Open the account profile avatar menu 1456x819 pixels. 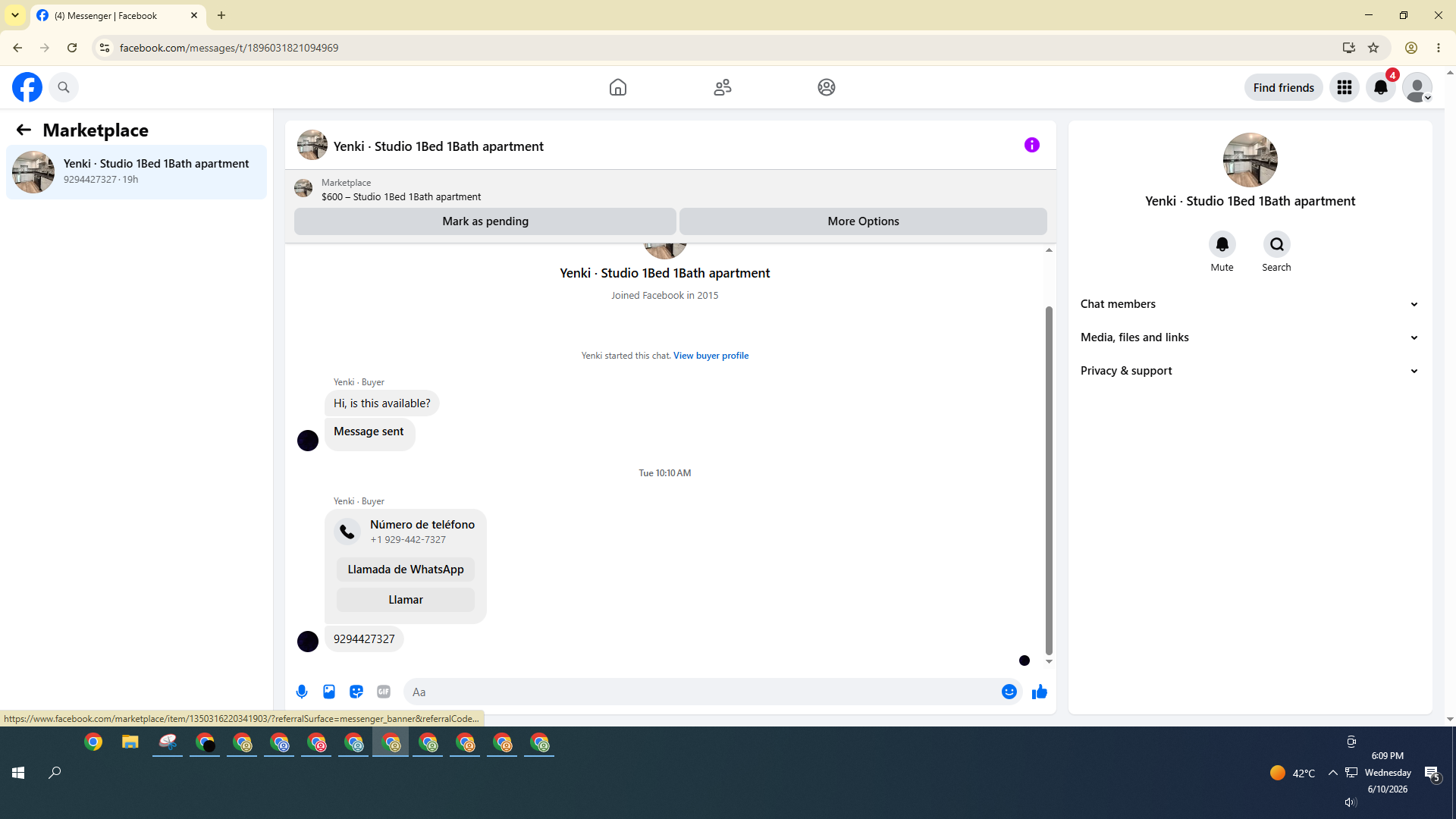[1417, 87]
